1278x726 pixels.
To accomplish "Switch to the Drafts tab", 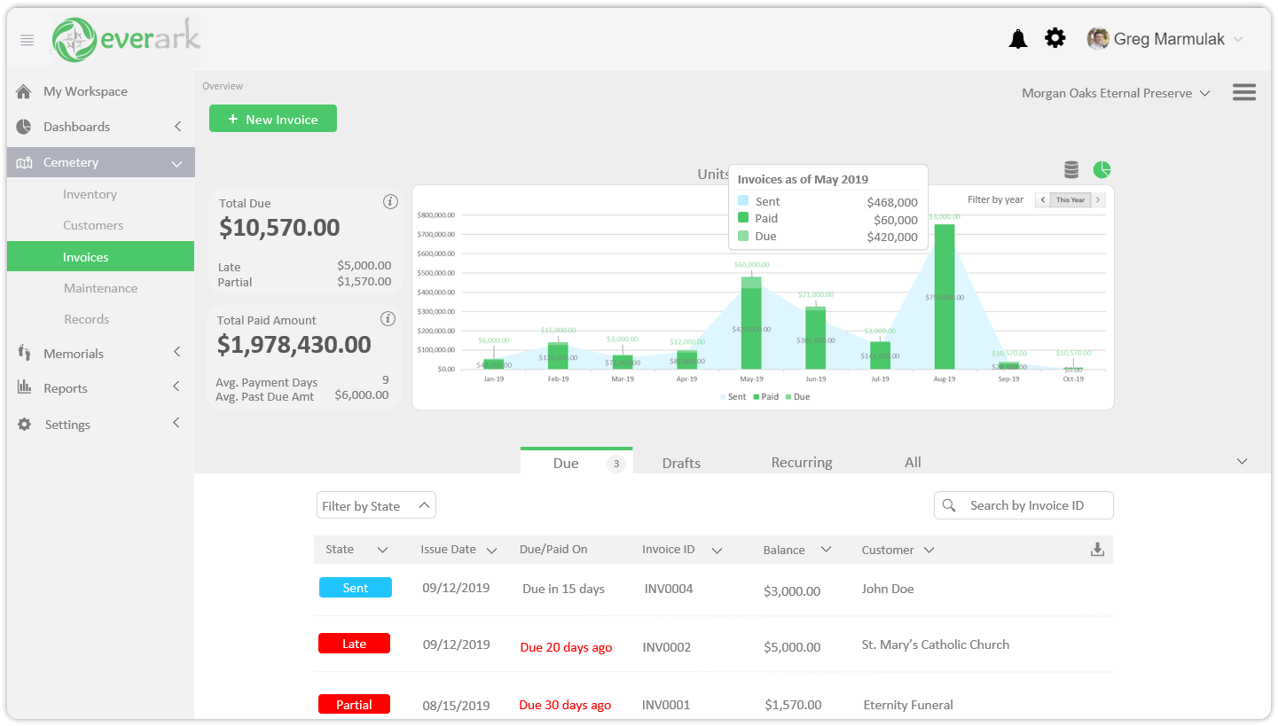I will tap(681, 463).
